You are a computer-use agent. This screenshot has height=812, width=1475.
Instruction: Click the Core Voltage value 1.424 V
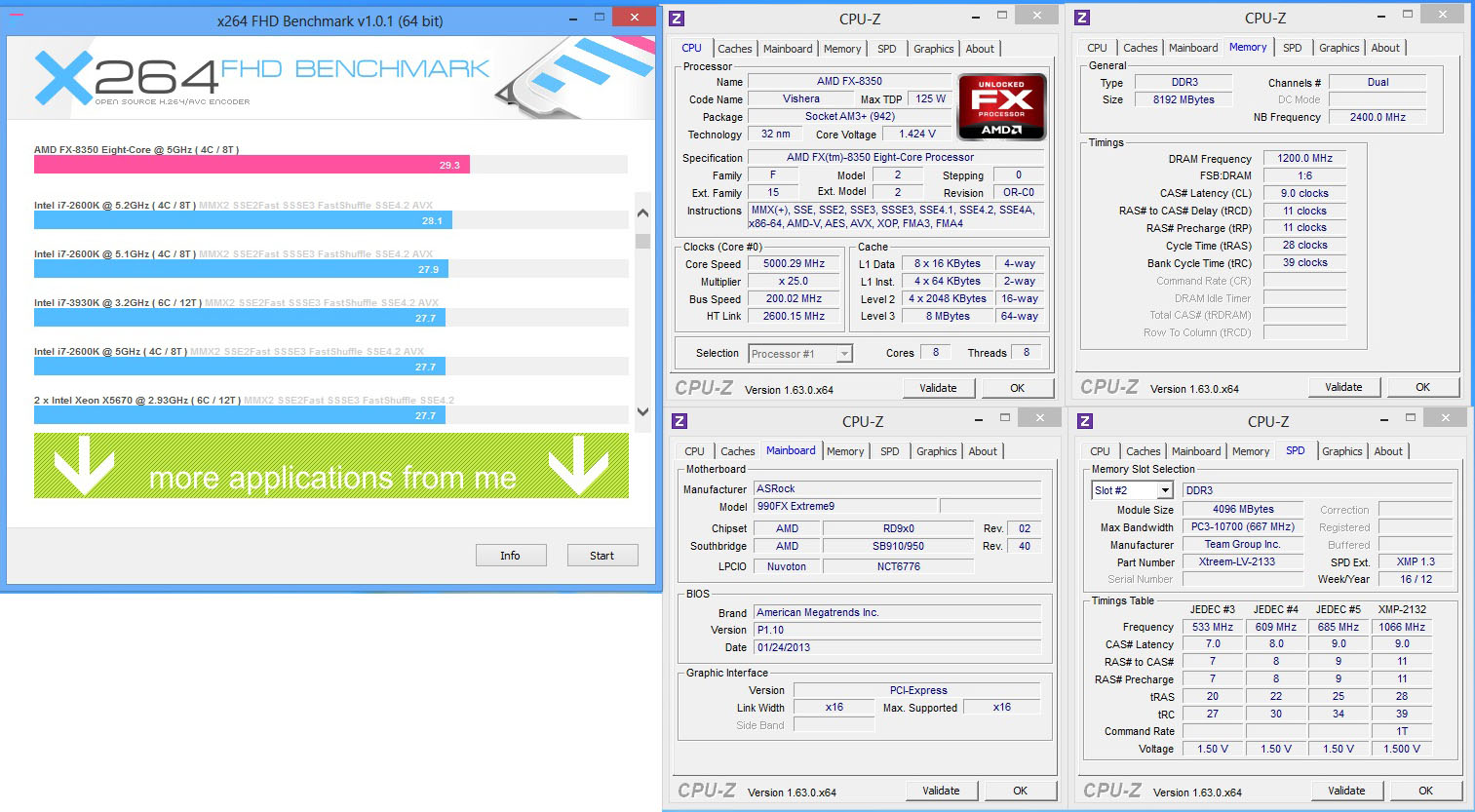point(917,134)
